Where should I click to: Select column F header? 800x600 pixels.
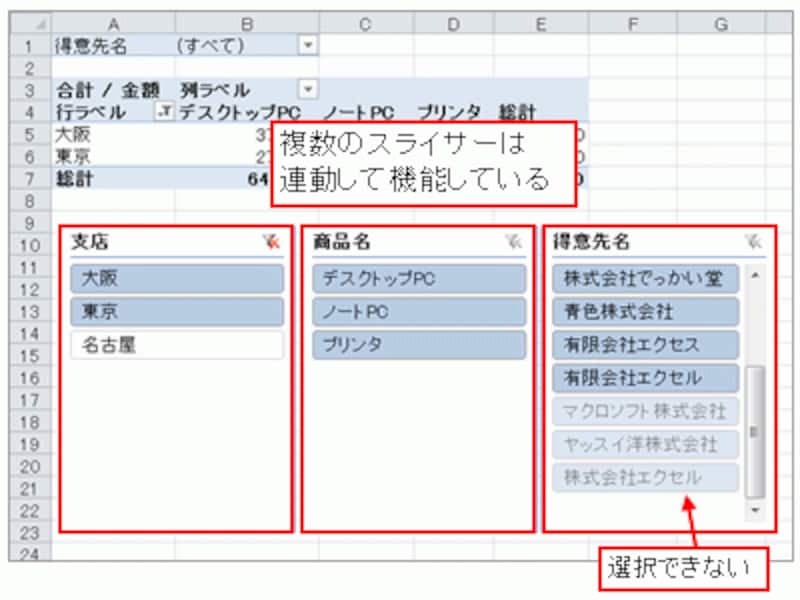tap(633, 23)
